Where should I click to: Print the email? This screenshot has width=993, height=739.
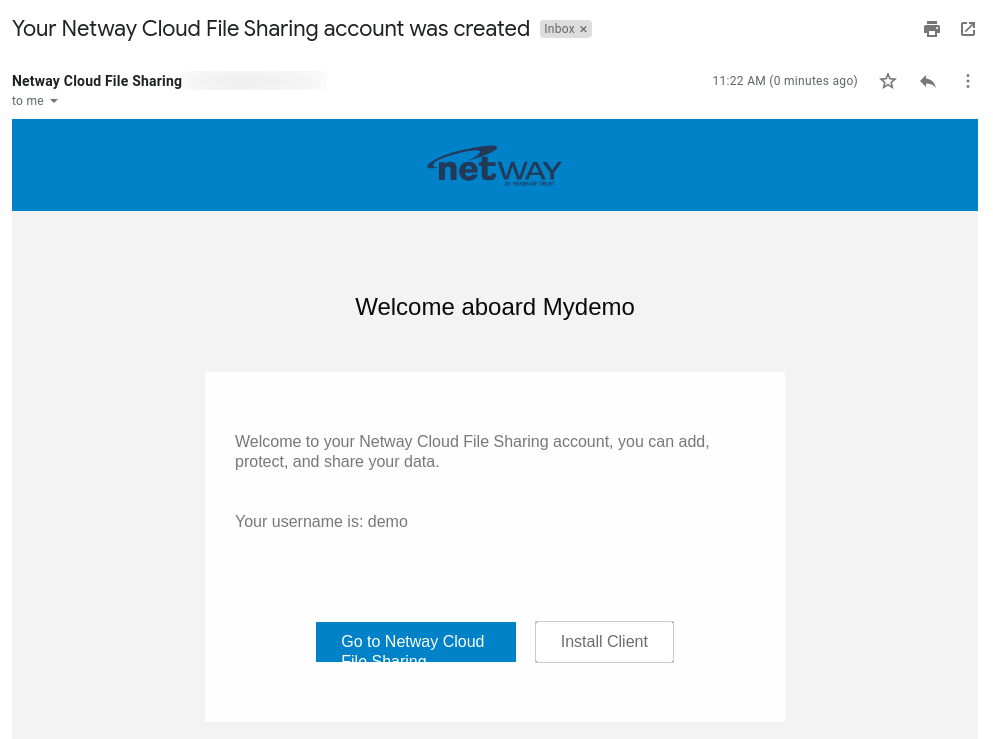coord(931,29)
